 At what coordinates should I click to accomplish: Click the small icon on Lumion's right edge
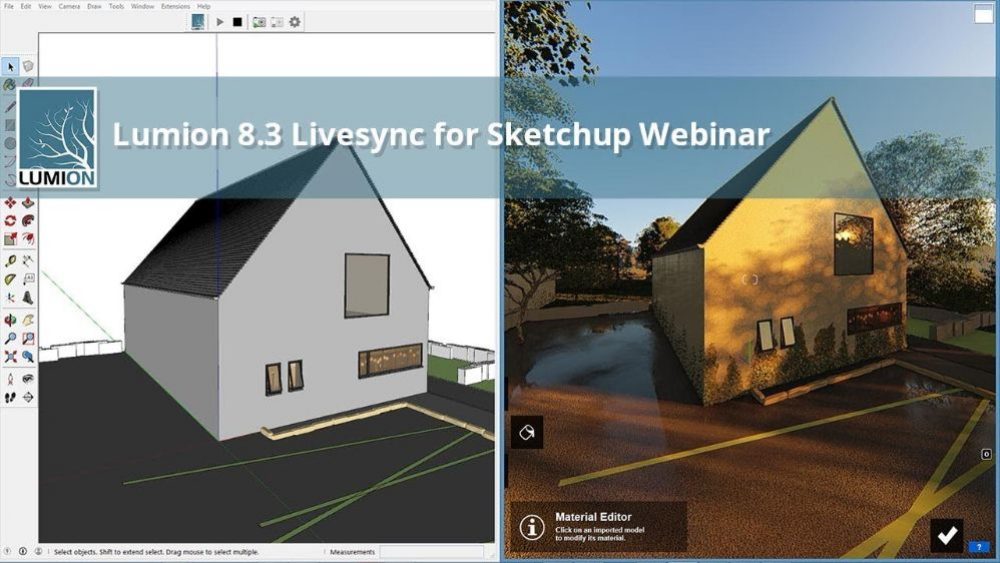pyautogui.click(x=986, y=454)
